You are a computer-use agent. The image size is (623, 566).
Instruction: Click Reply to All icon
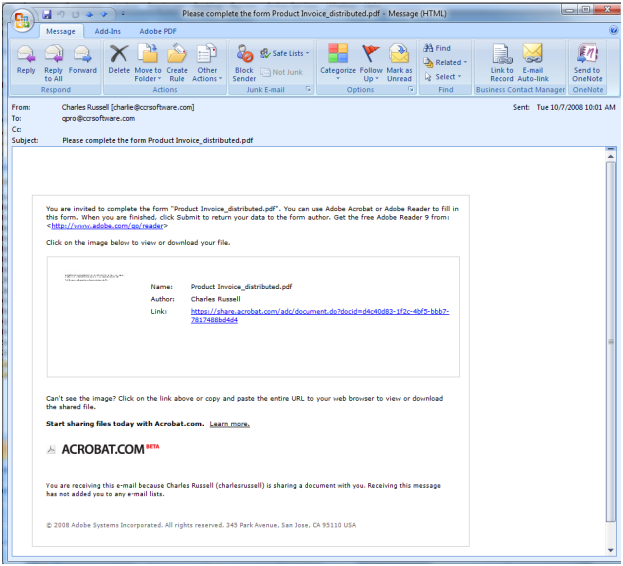click(54, 63)
